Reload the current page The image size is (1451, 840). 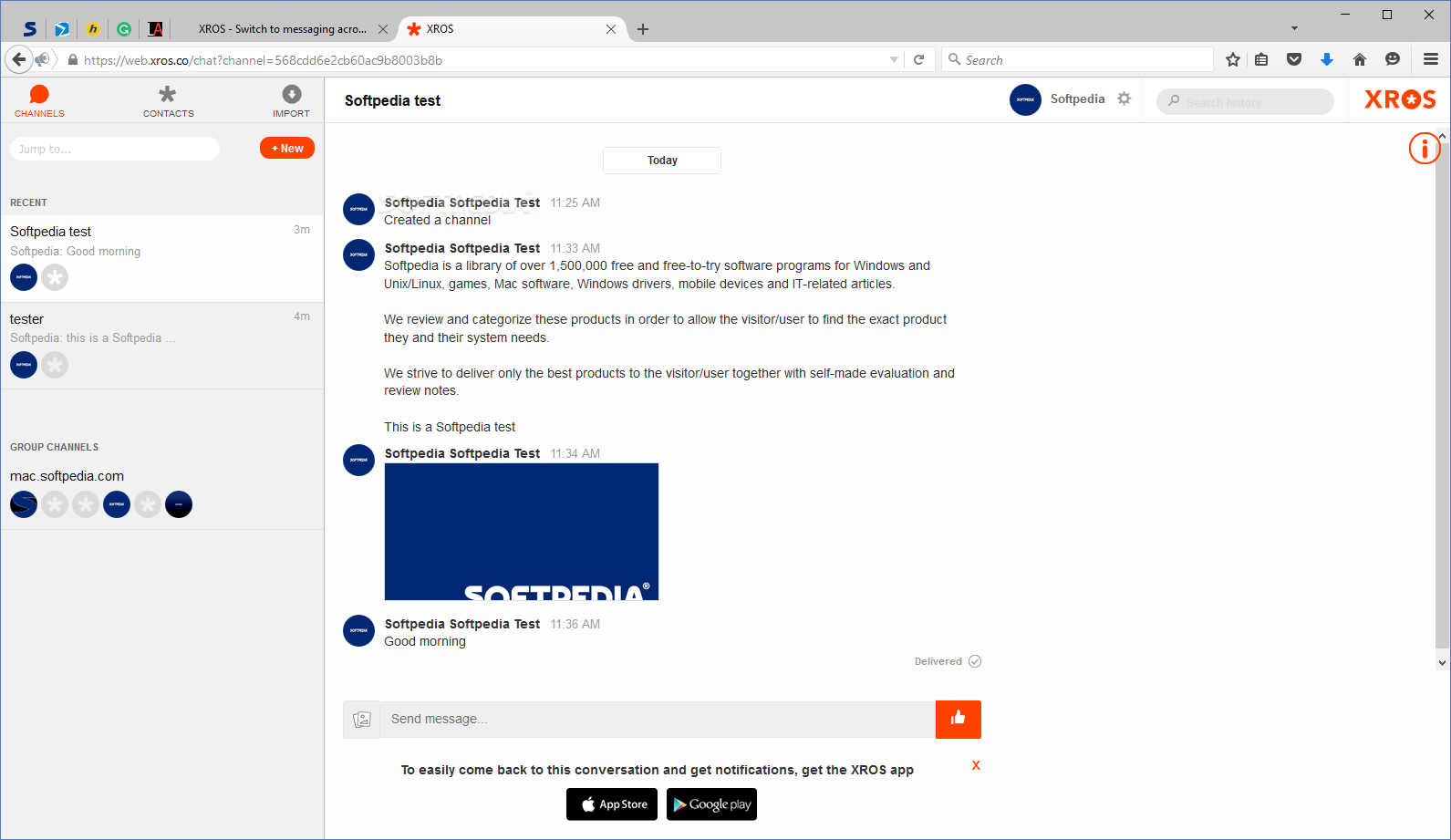(919, 59)
